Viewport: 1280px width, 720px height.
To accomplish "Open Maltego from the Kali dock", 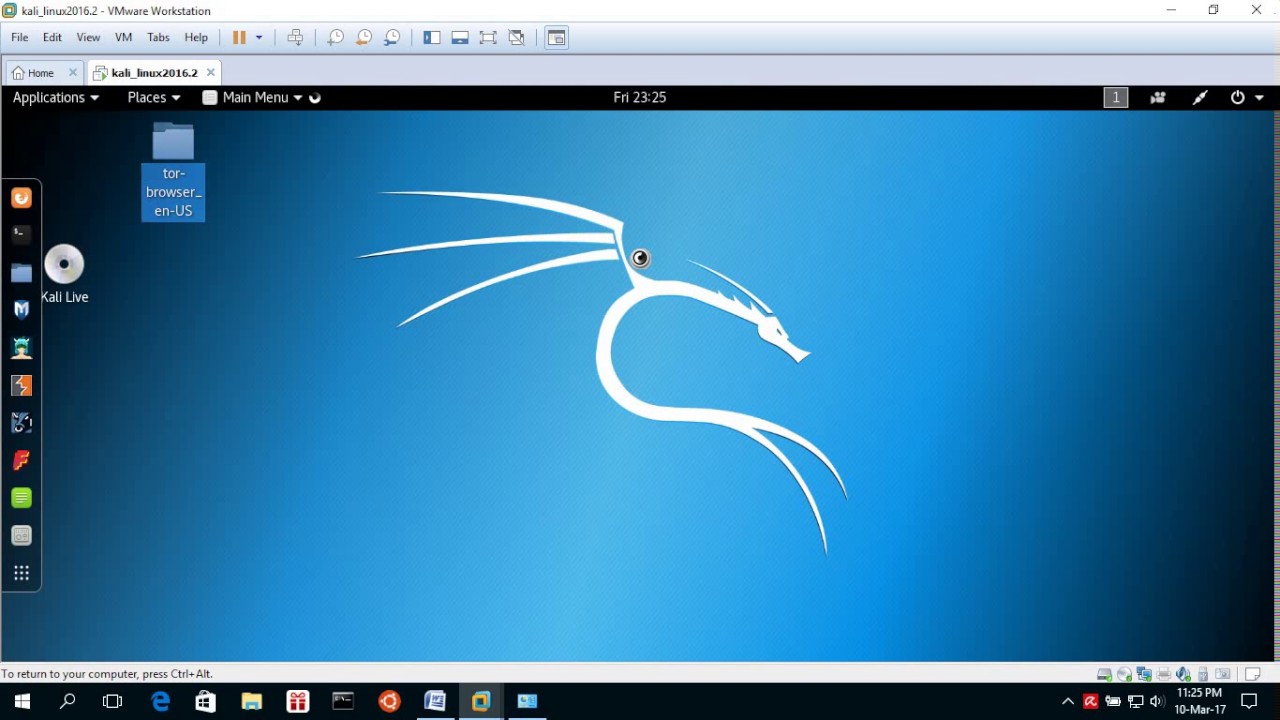I will [21, 423].
